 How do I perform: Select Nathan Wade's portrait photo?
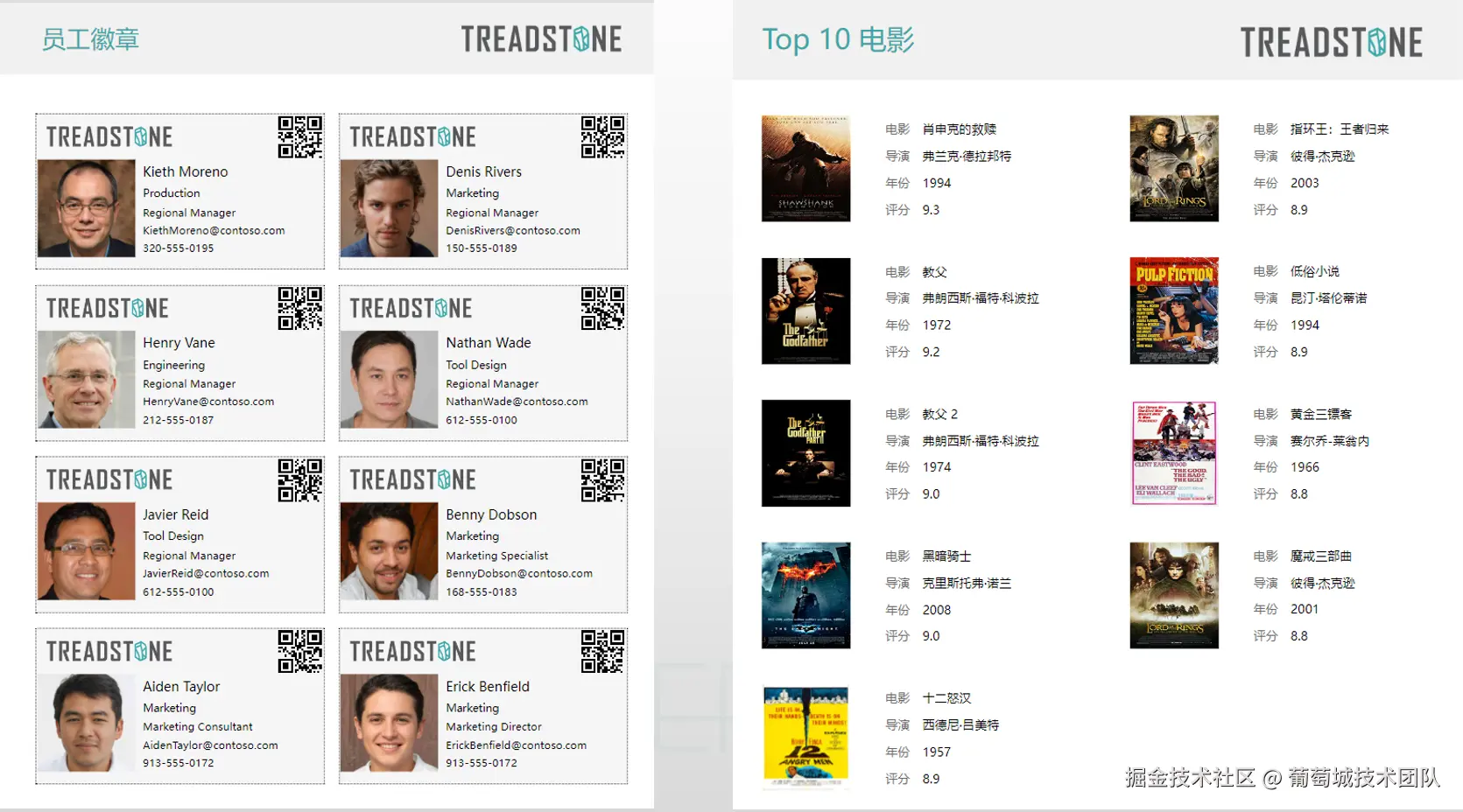(389, 379)
